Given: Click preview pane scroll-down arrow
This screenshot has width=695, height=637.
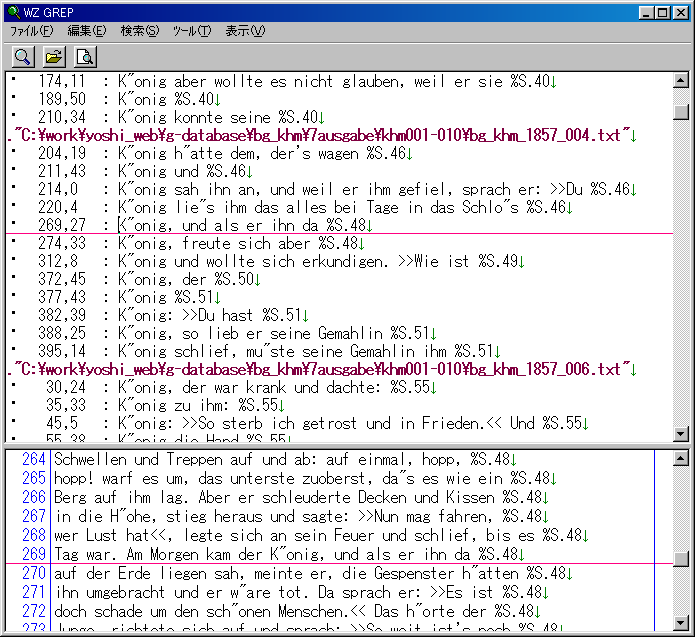Looking at the screenshot, I should point(680,622).
